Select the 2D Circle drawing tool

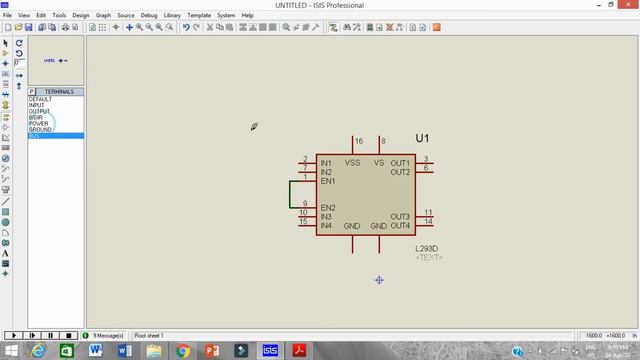5,222
